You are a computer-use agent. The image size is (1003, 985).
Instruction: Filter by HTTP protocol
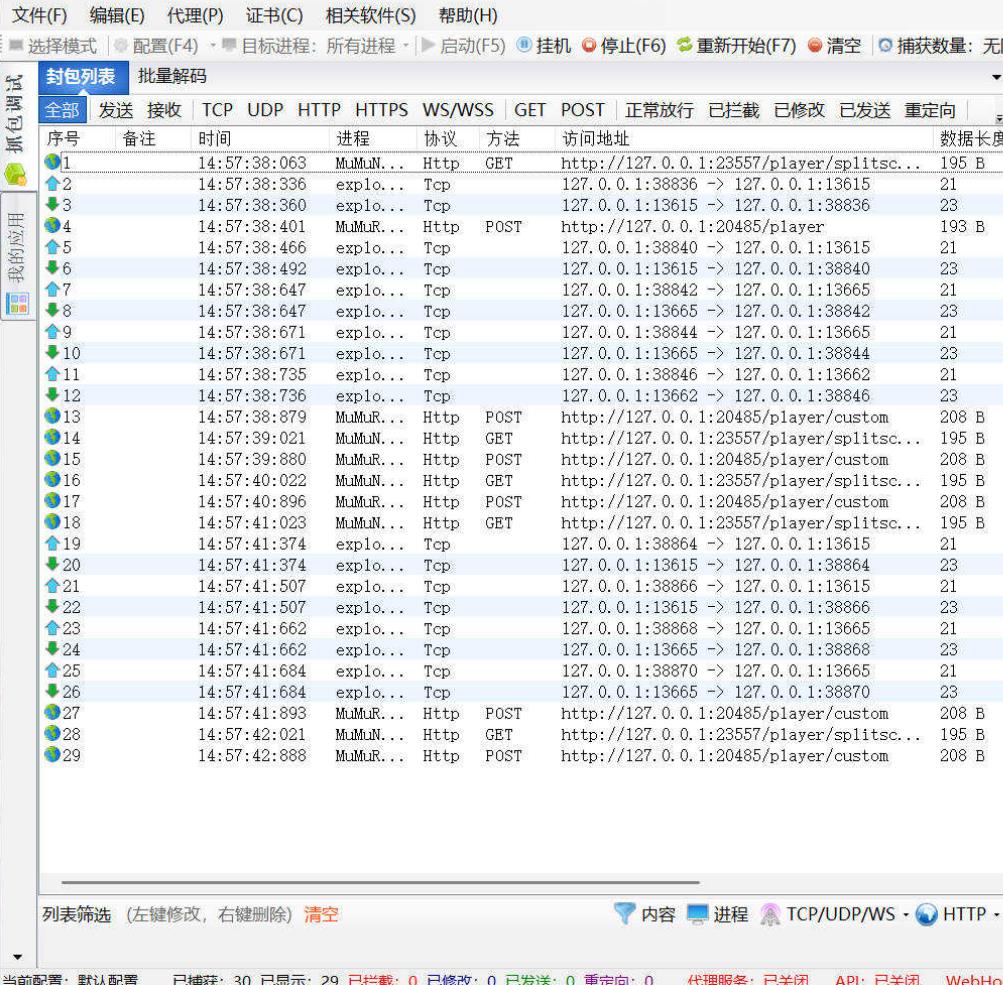pyautogui.click(x=319, y=110)
